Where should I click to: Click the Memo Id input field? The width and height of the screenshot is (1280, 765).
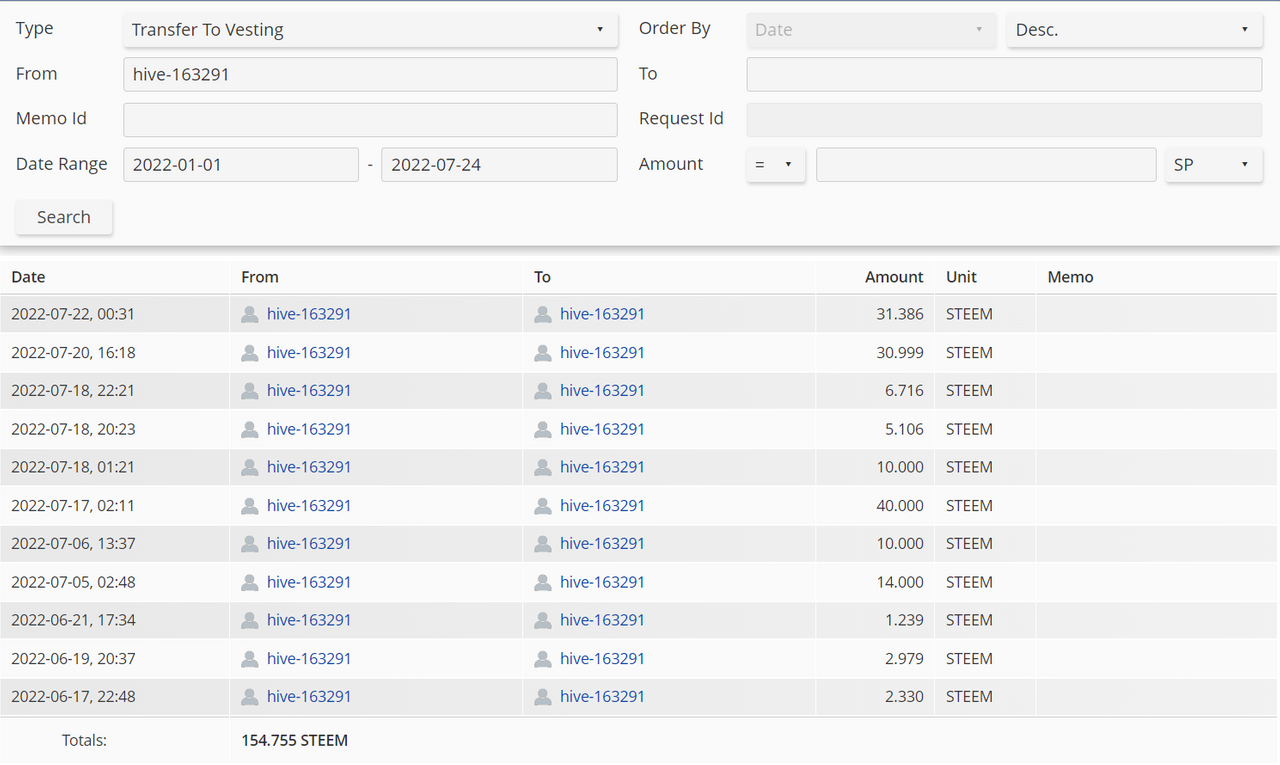point(370,119)
